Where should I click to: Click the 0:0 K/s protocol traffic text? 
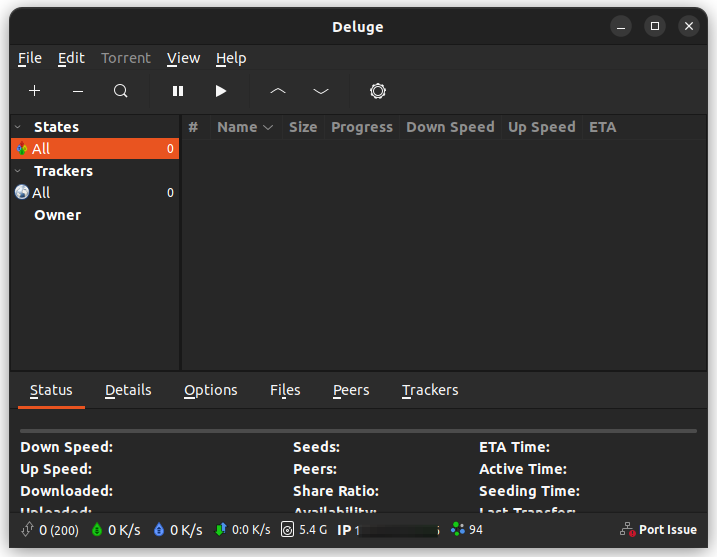(251, 530)
